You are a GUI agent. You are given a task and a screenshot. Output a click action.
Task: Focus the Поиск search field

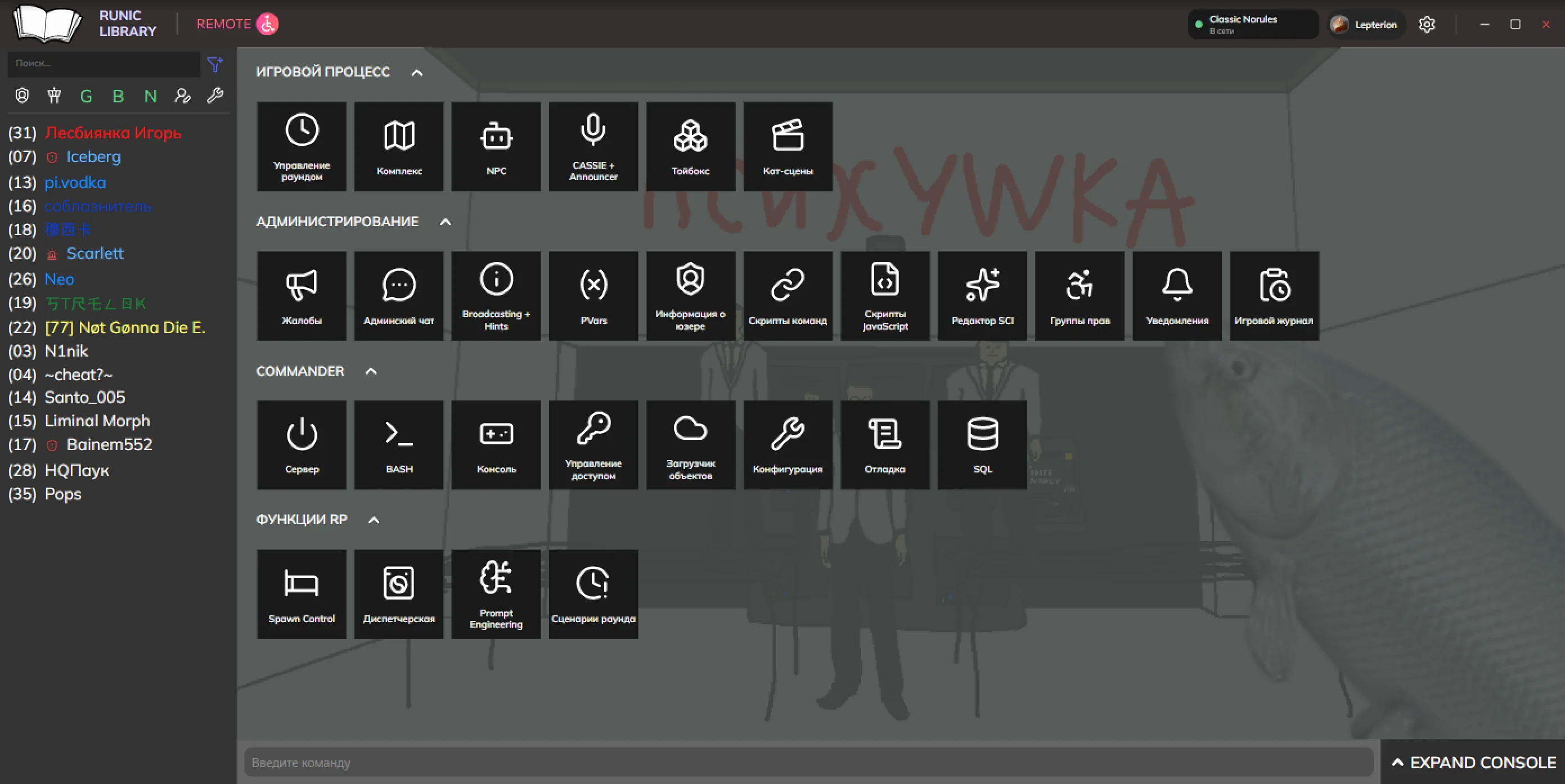point(104,64)
